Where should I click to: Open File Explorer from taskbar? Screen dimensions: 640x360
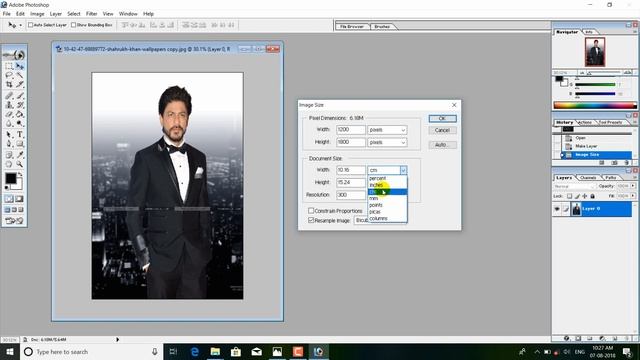coord(216,352)
